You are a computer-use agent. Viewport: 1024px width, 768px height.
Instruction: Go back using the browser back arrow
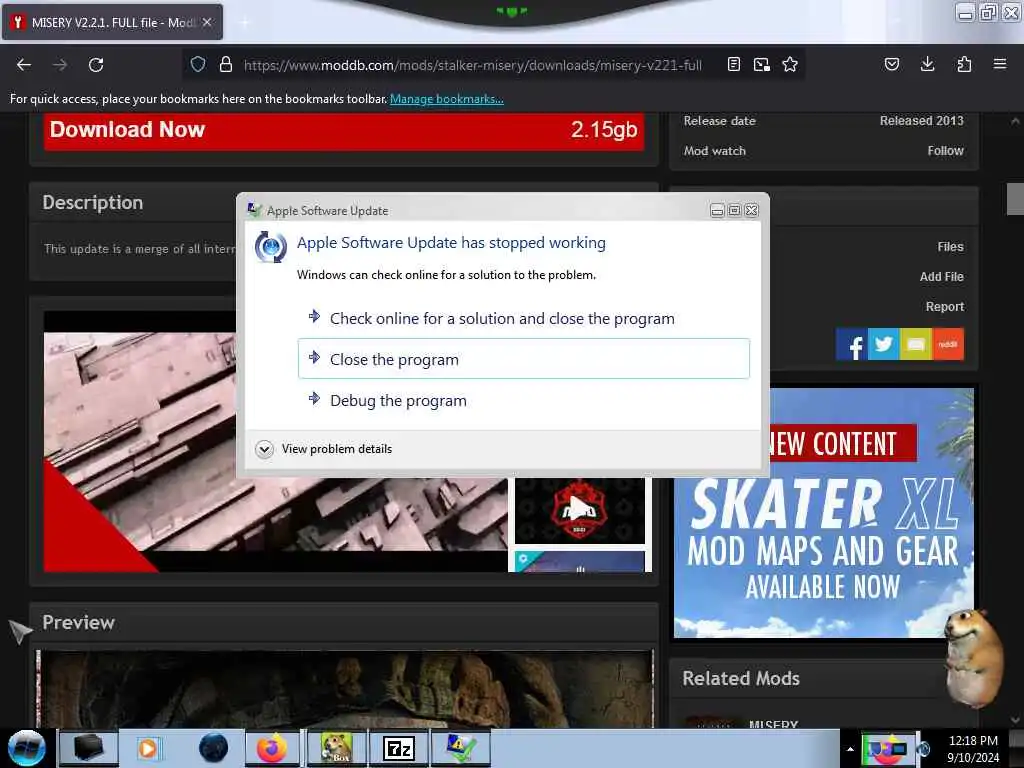(x=24, y=65)
